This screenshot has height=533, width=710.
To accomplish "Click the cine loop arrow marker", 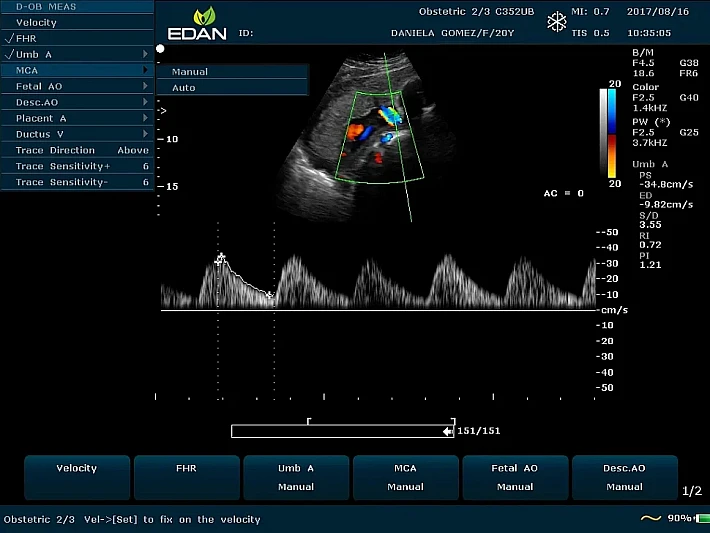I will 447,431.
